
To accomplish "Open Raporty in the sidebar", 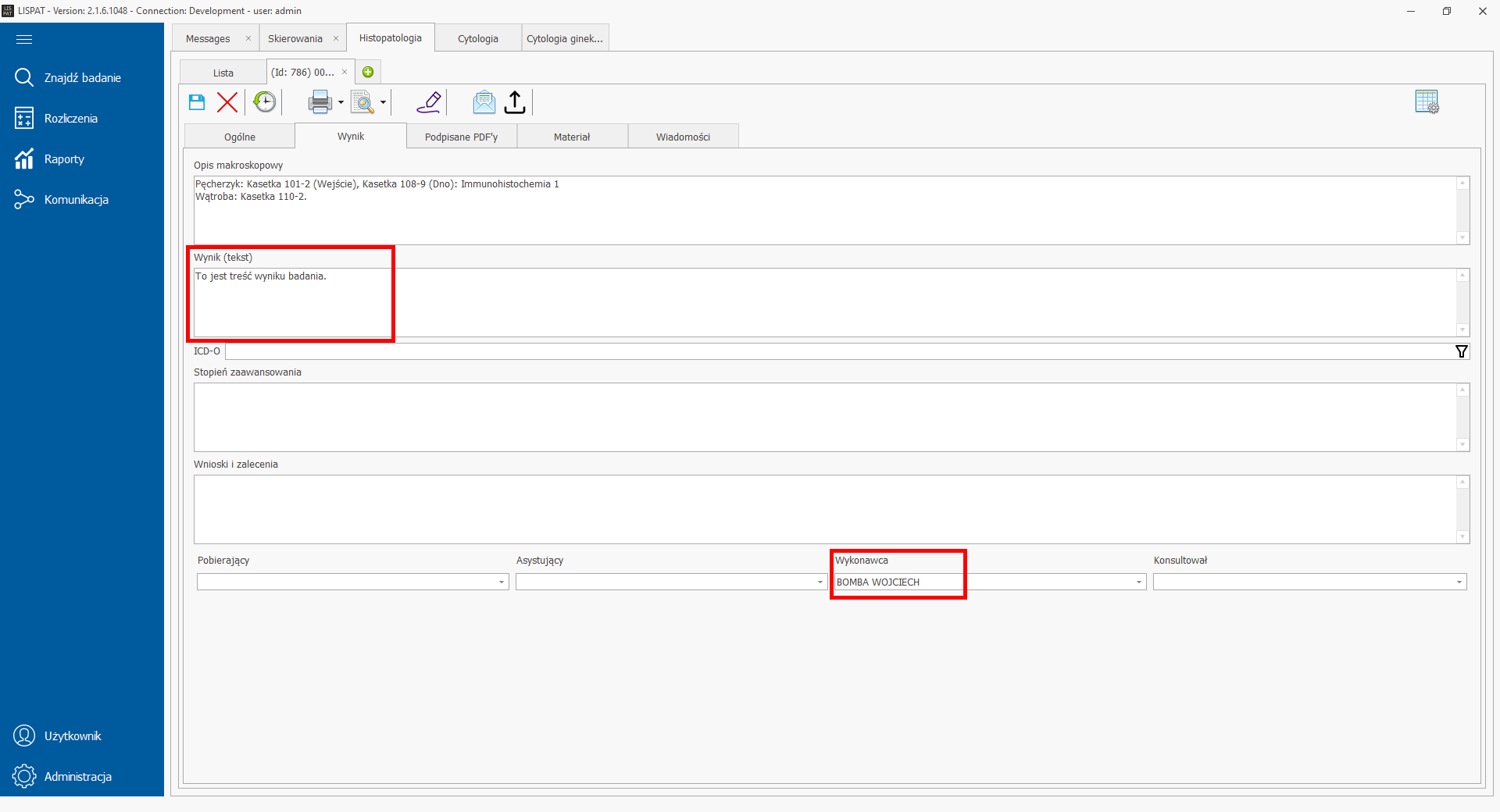I will point(64,159).
